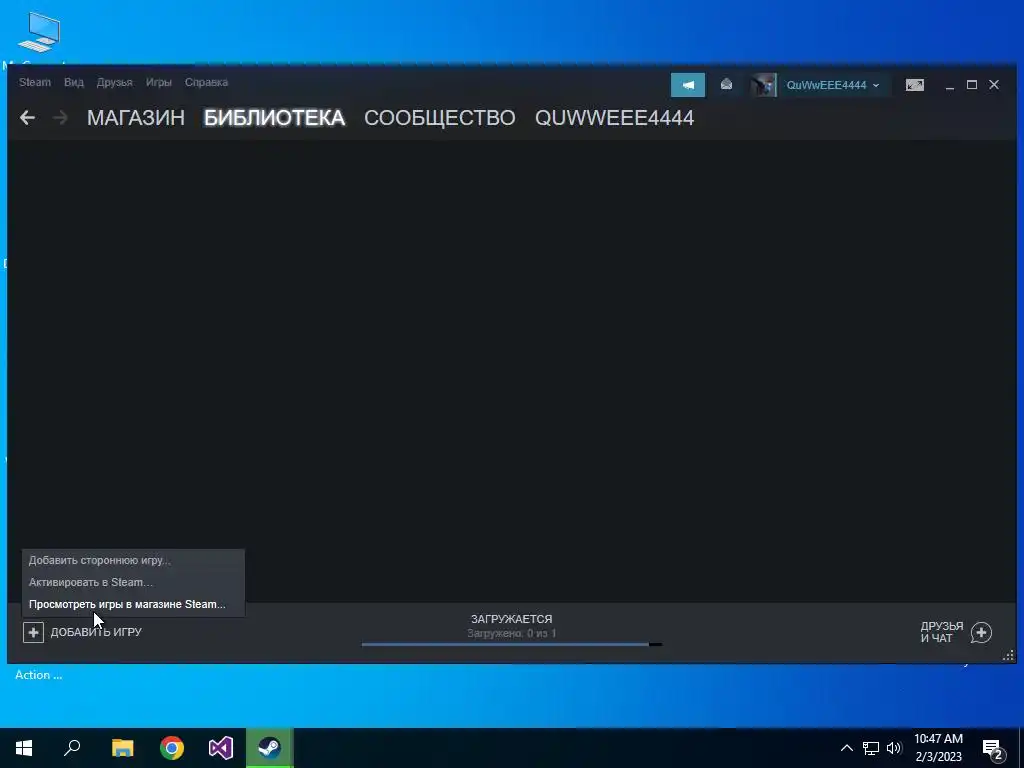Choose Активировать в Steam... option
This screenshot has height=768, width=1024.
(x=133, y=582)
